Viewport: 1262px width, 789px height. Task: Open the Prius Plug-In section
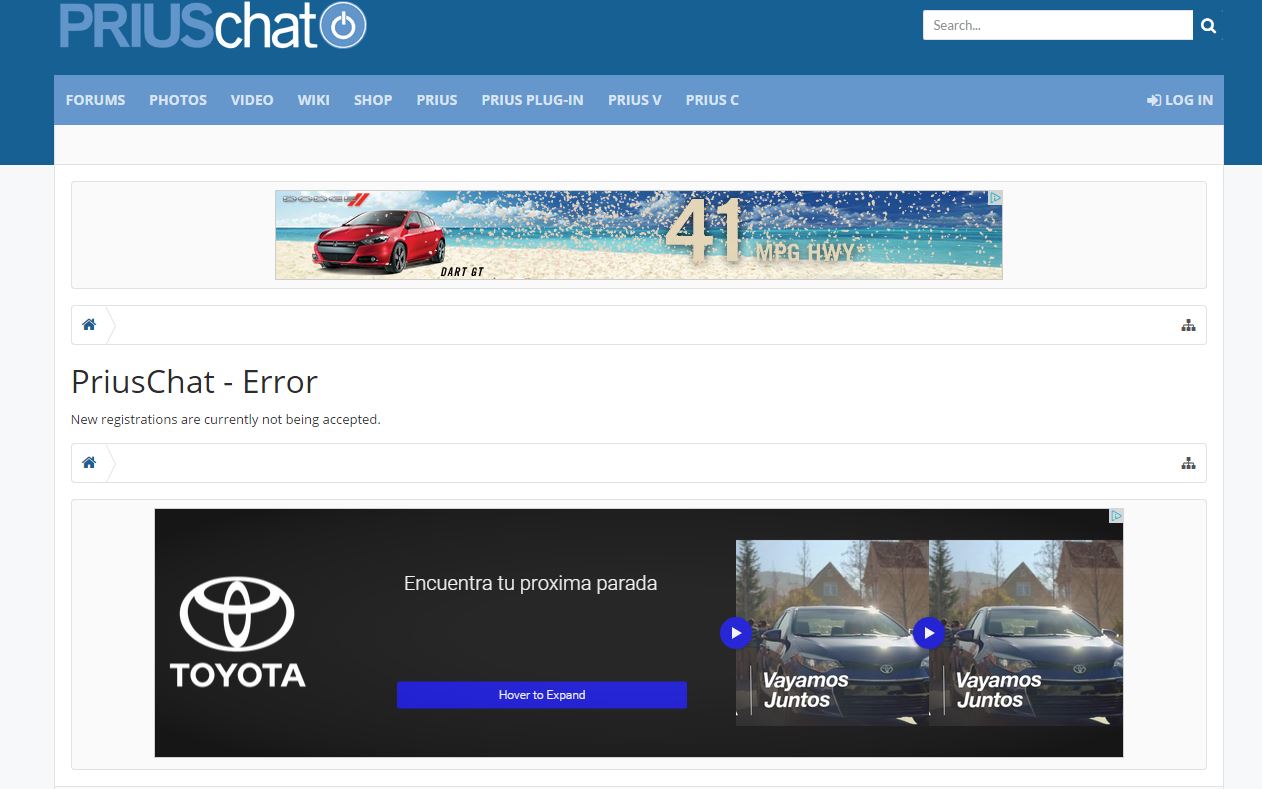532,100
